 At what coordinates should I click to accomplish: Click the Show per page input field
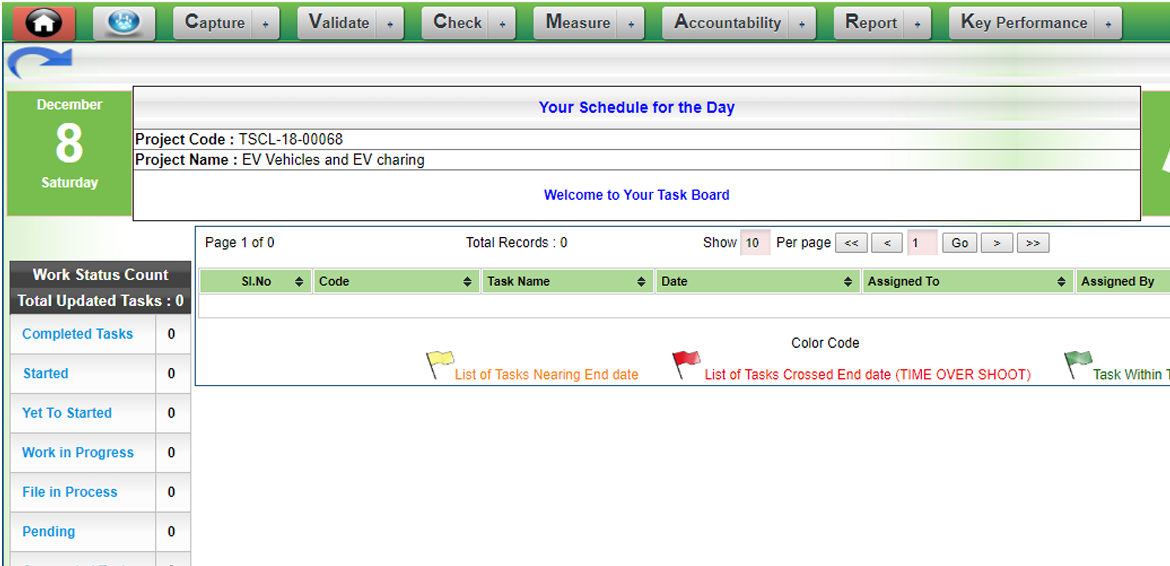click(x=754, y=243)
